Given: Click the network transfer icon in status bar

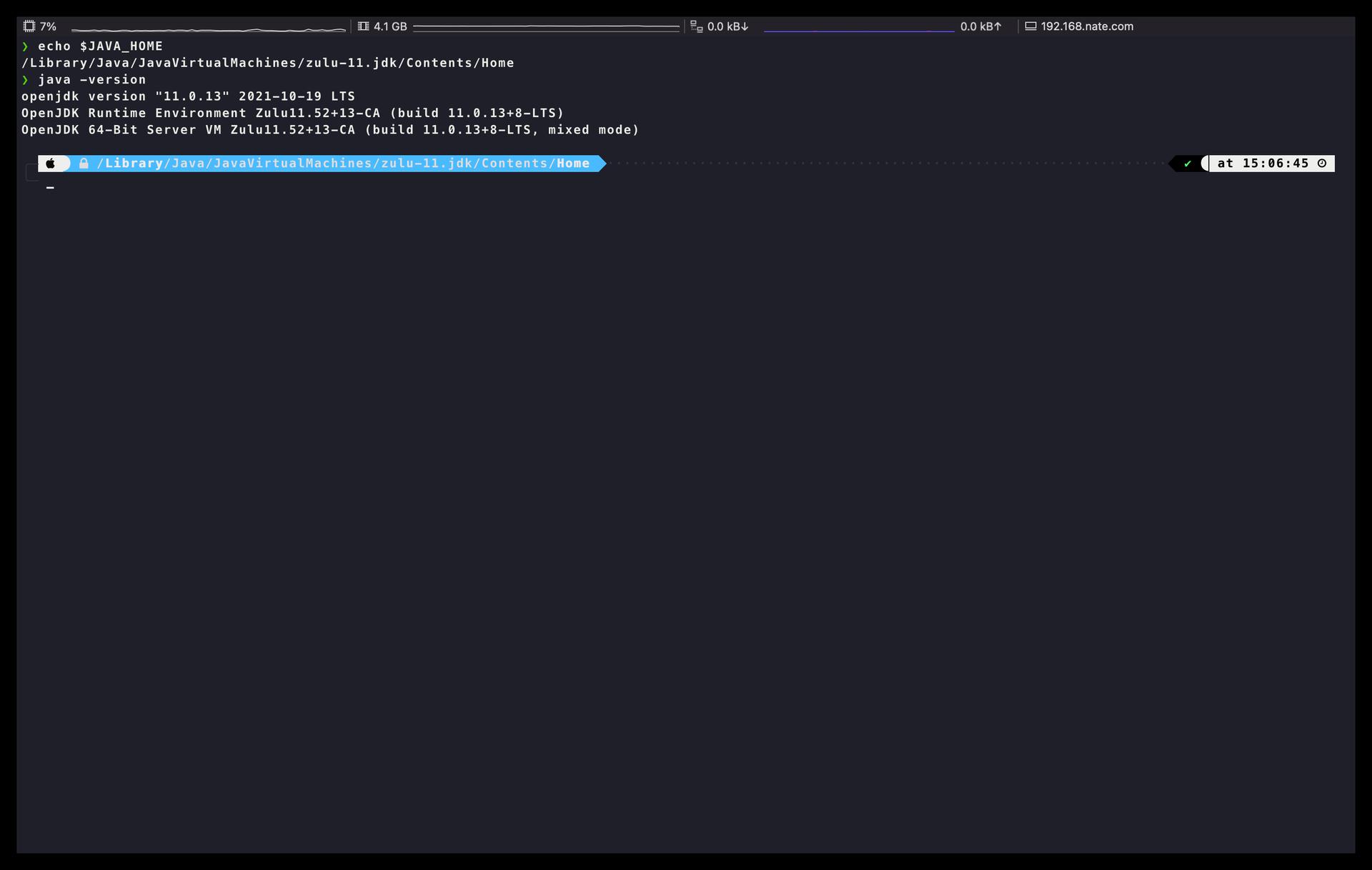Looking at the screenshot, I should 696,26.
